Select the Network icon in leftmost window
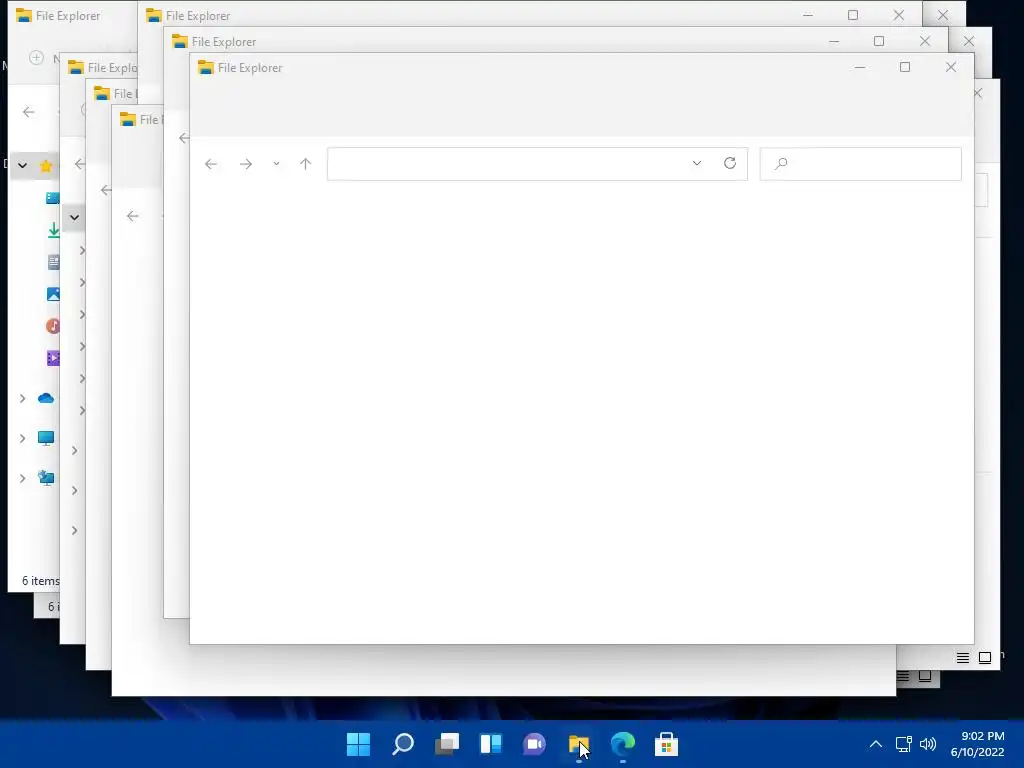The height and width of the screenshot is (768, 1024). click(46, 478)
